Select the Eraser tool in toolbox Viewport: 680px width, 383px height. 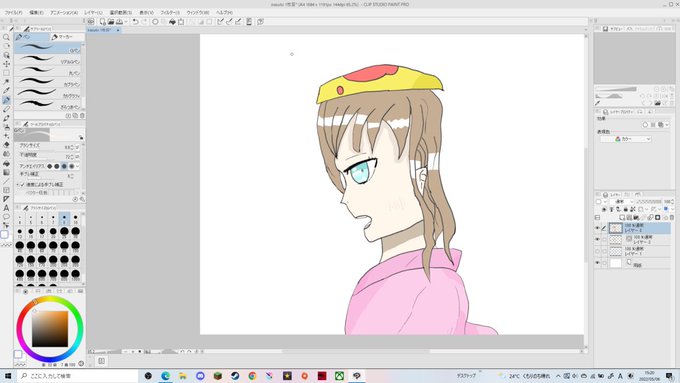coord(6,145)
